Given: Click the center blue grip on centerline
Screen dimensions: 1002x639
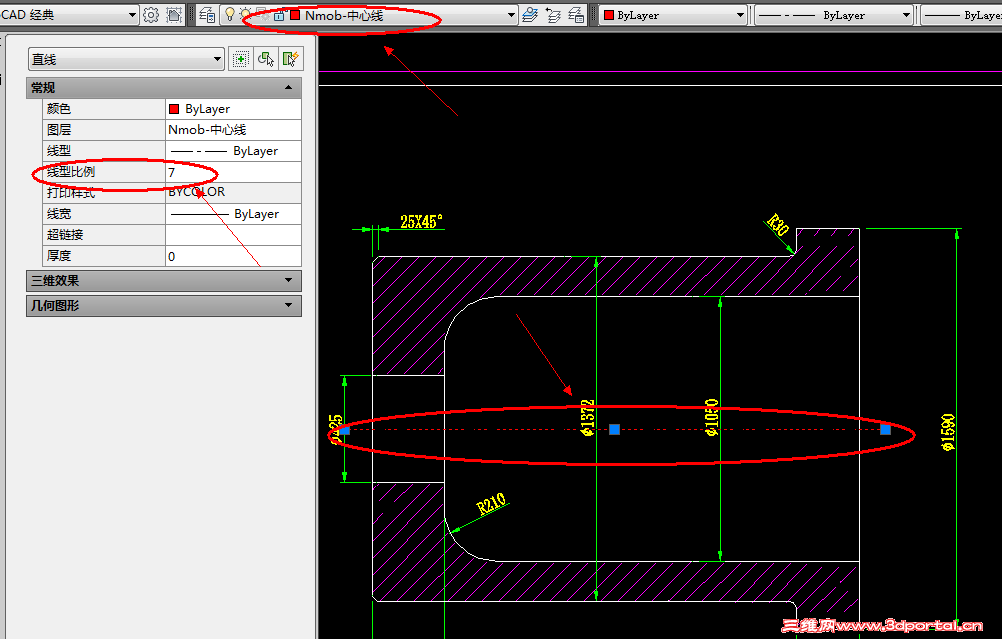Looking at the screenshot, I should (614, 429).
